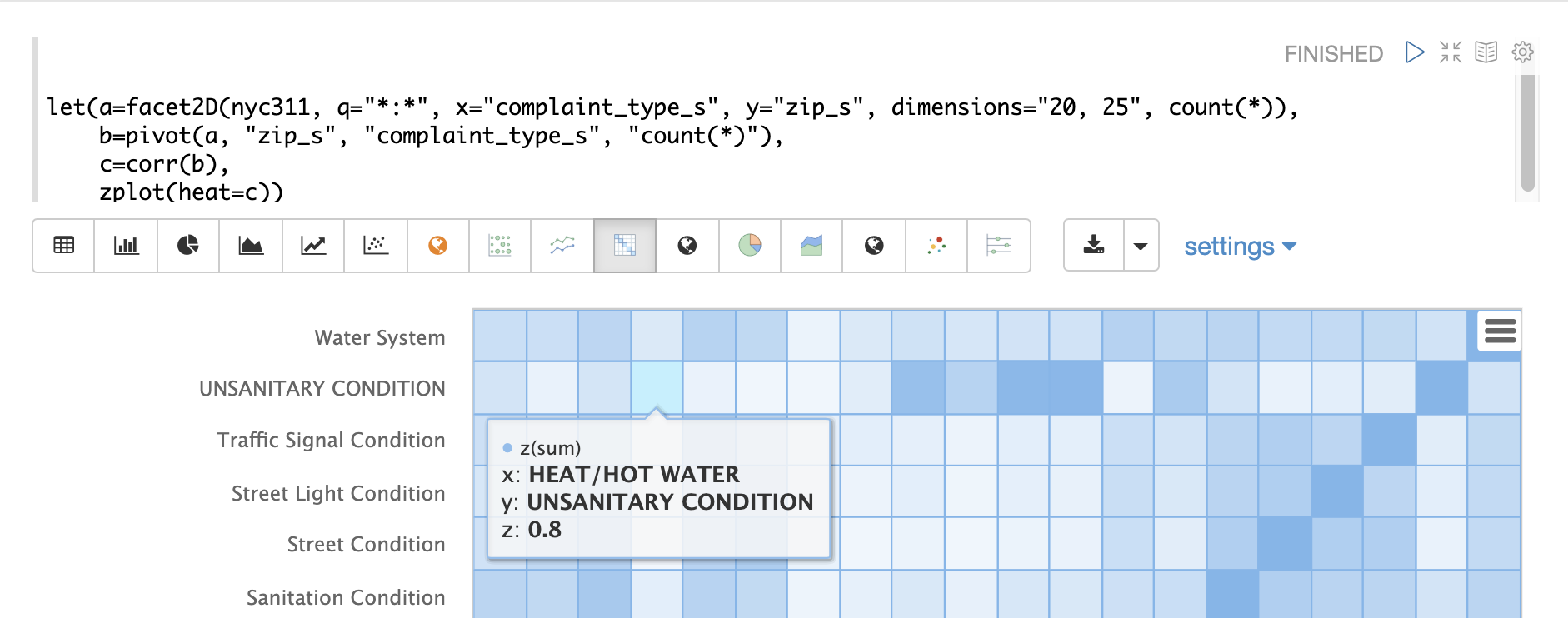The height and width of the screenshot is (618, 1568).
Task: Open the download format dropdown arrow
Action: tap(1141, 246)
